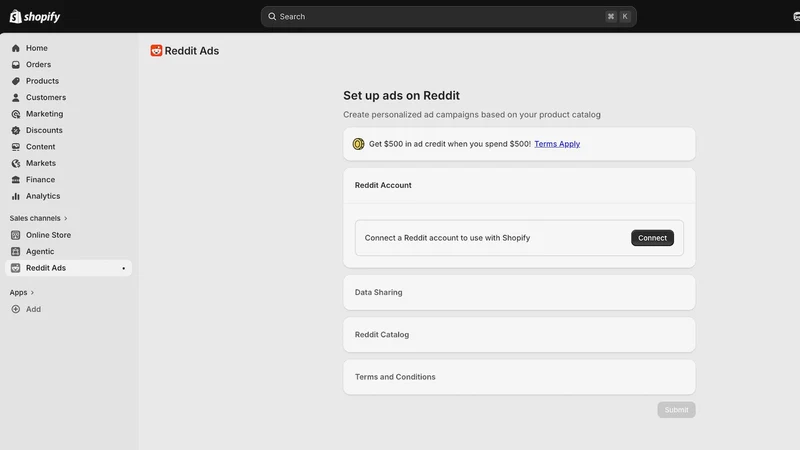The width and height of the screenshot is (800, 450).
Task: Expand Apps section chevron
Action: (32, 293)
